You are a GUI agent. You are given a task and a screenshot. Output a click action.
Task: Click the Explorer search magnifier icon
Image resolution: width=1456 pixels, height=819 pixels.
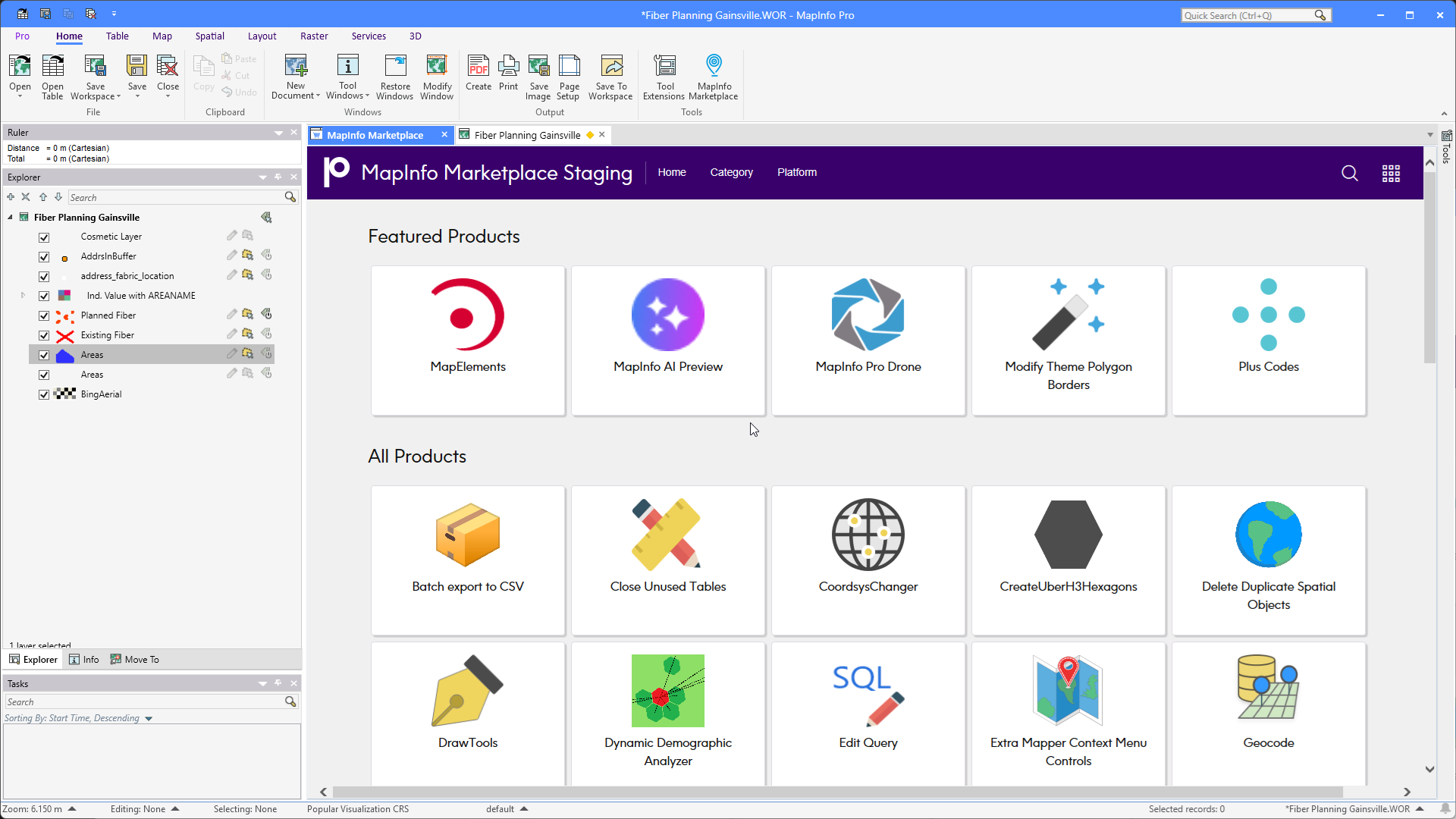[290, 197]
